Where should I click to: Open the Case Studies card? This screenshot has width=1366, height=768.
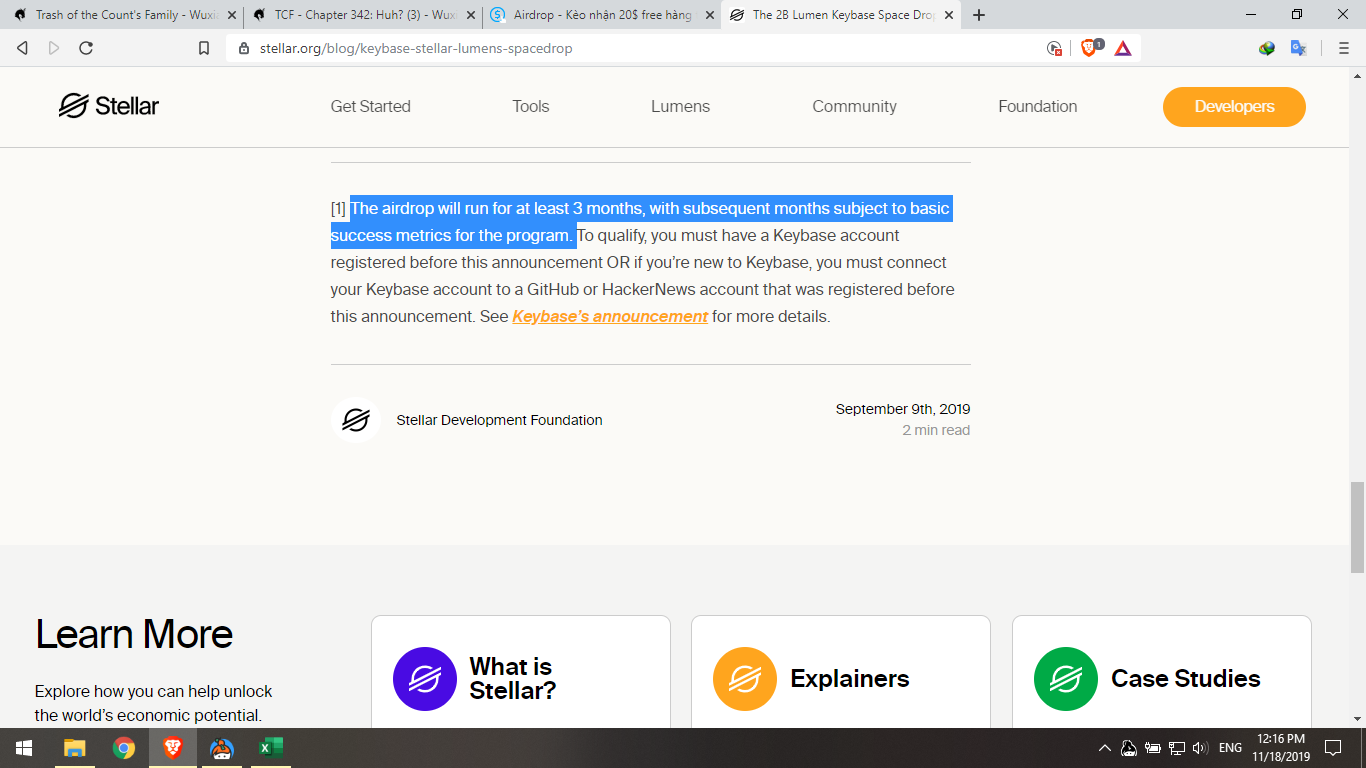pos(1162,672)
